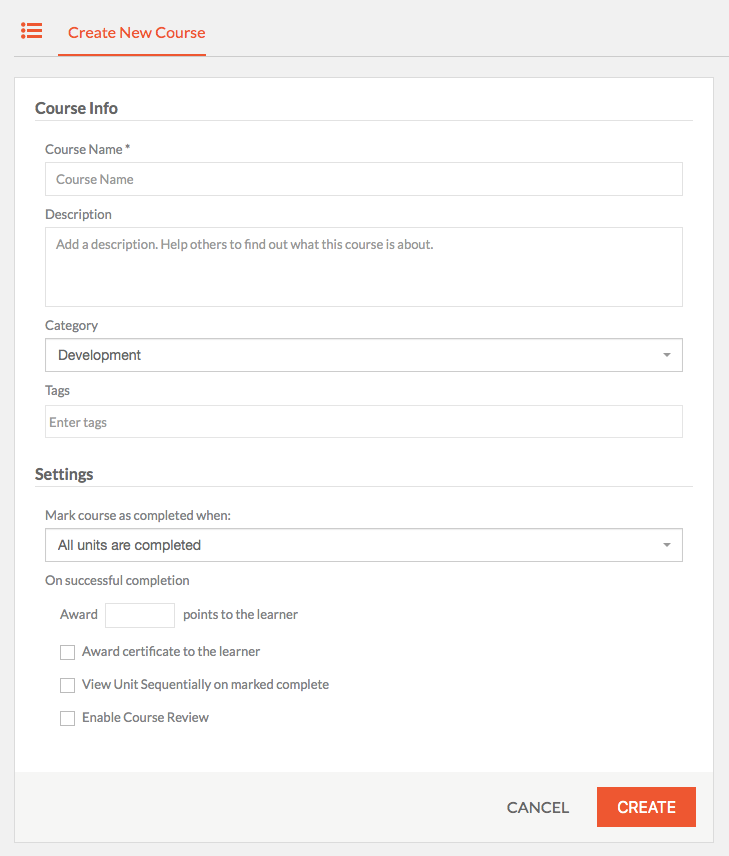Click the Enable Course Review label
The width and height of the screenshot is (729, 856).
pos(145,717)
